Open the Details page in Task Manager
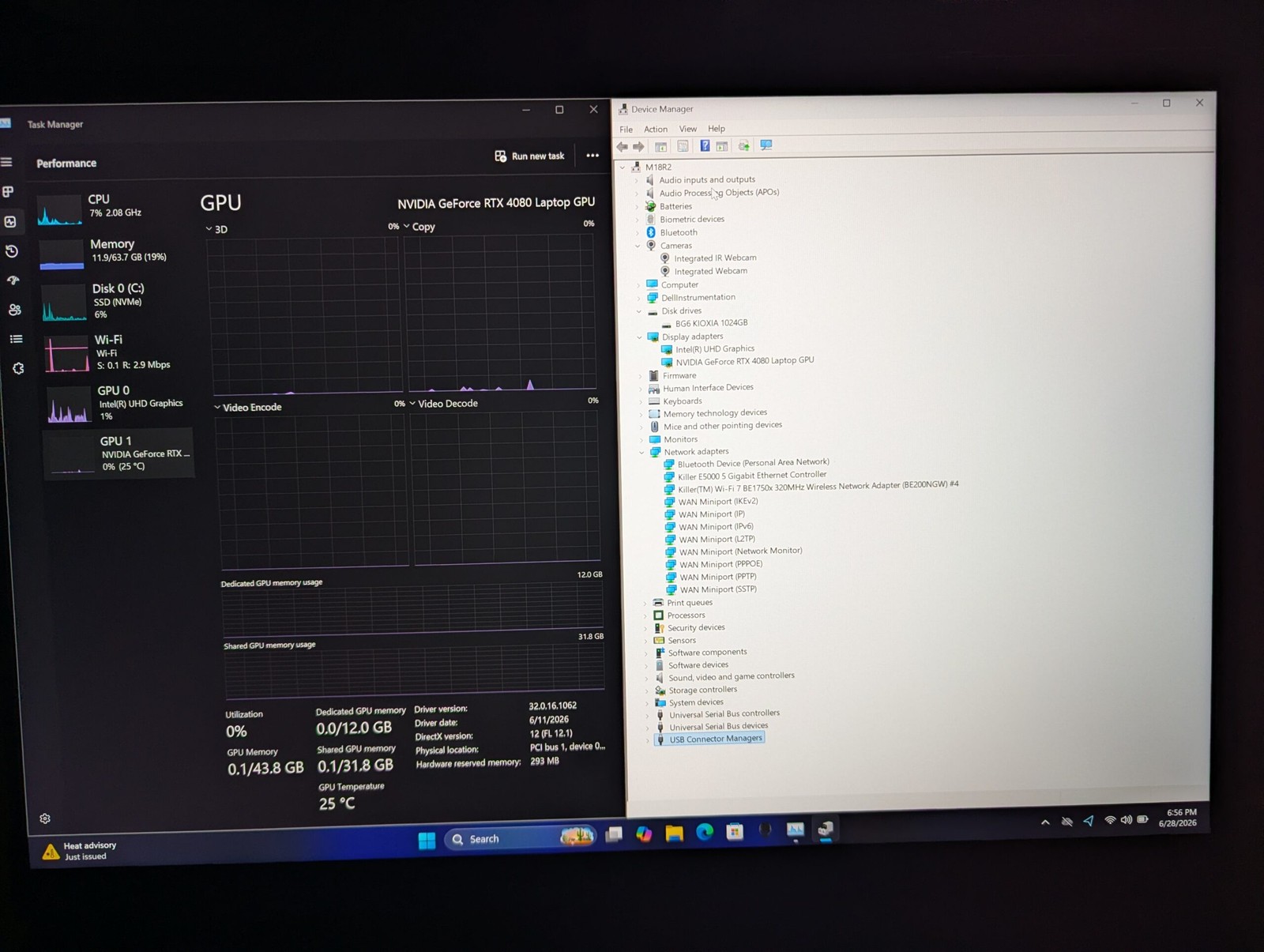 [16, 339]
